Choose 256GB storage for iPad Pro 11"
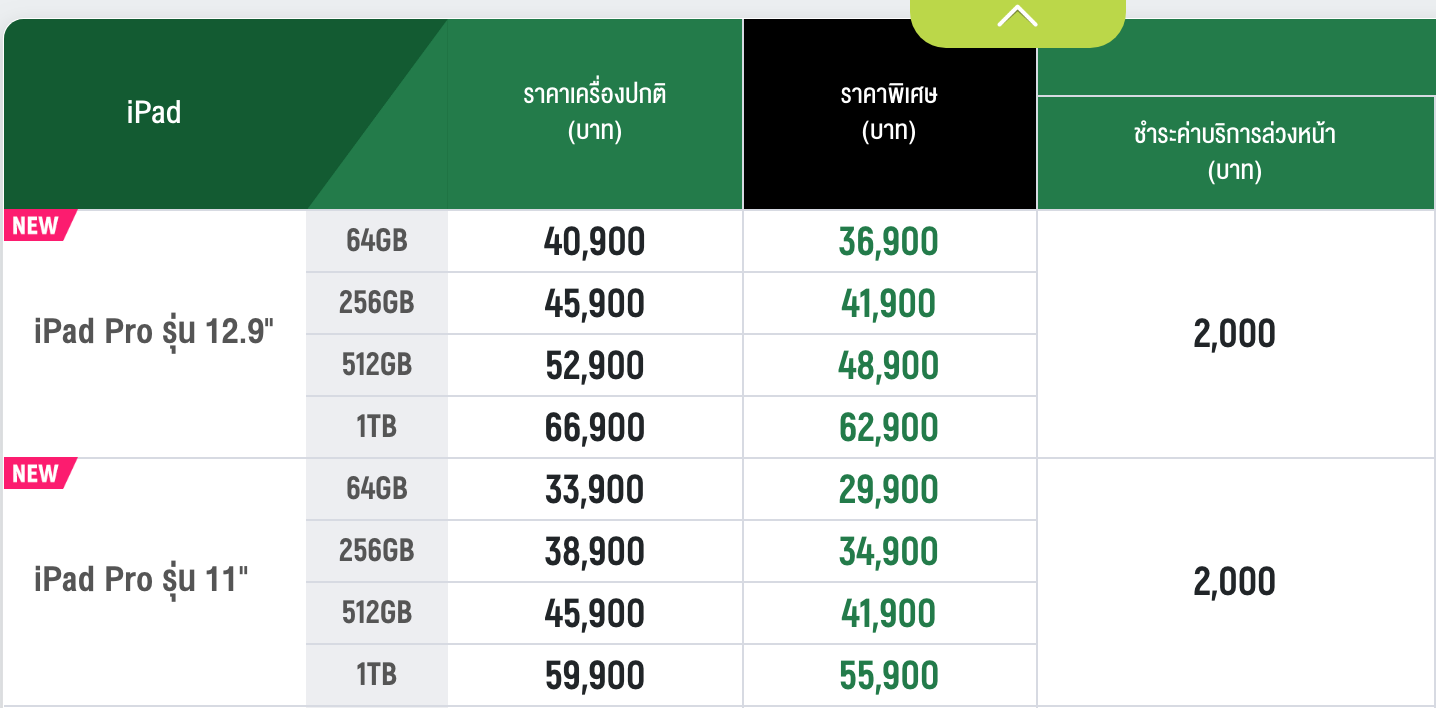The image size is (1436, 708). pos(376,551)
